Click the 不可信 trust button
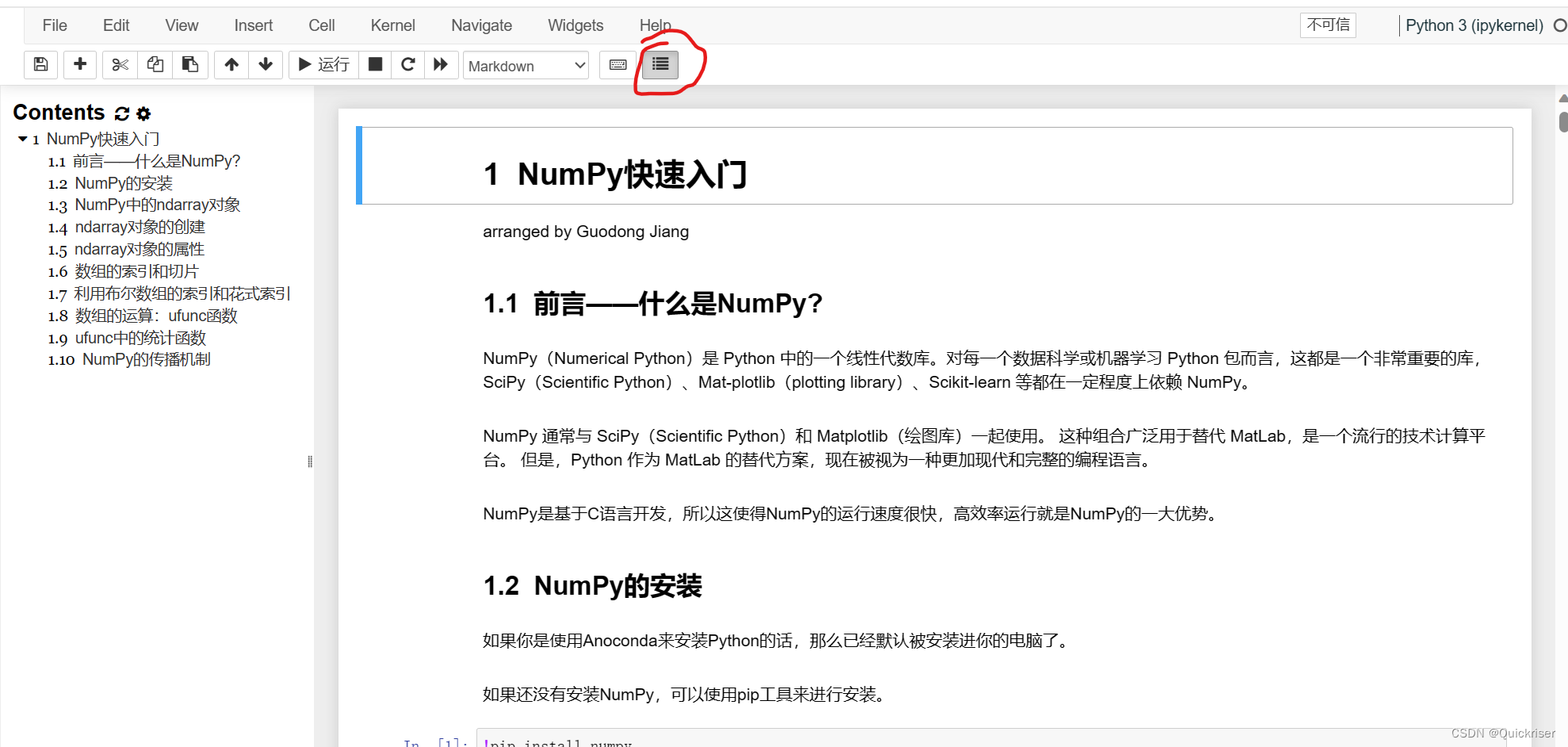Viewport: 1568px width, 747px height. click(x=1327, y=25)
